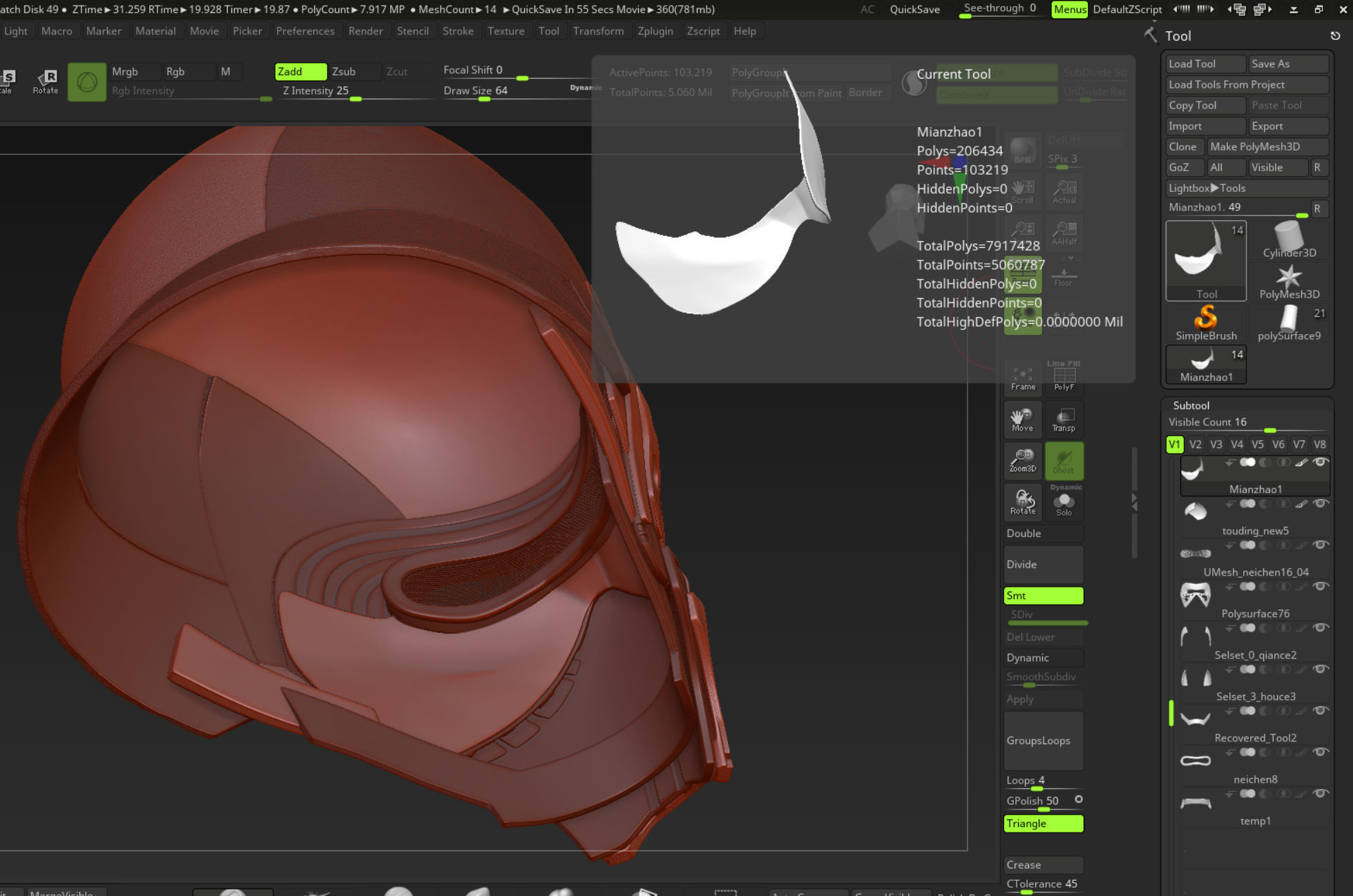Switch to Zsub mode

coord(354,71)
